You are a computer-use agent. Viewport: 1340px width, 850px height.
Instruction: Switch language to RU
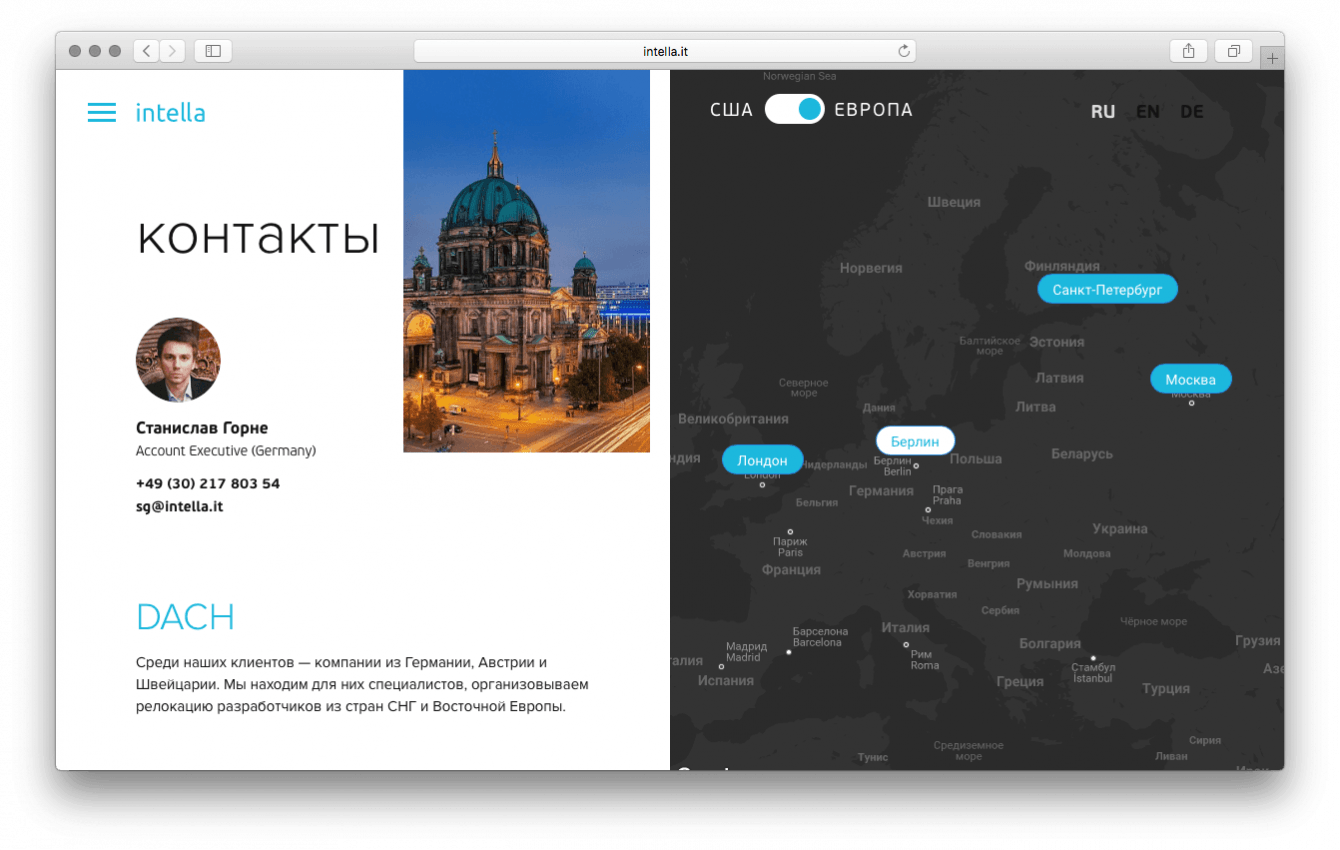pos(1103,112)
